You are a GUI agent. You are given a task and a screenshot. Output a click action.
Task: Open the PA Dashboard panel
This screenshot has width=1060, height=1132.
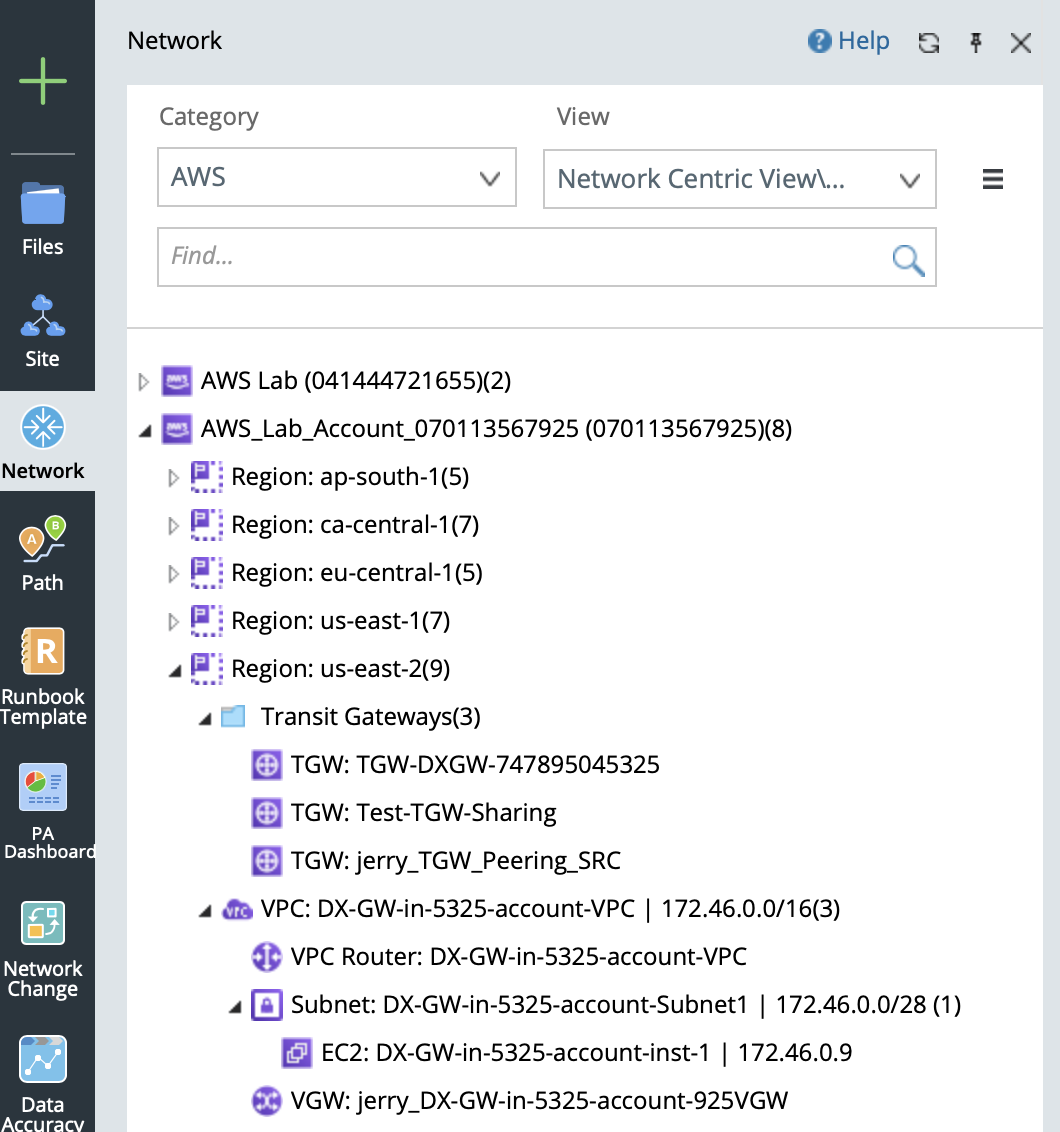(43, 811)
